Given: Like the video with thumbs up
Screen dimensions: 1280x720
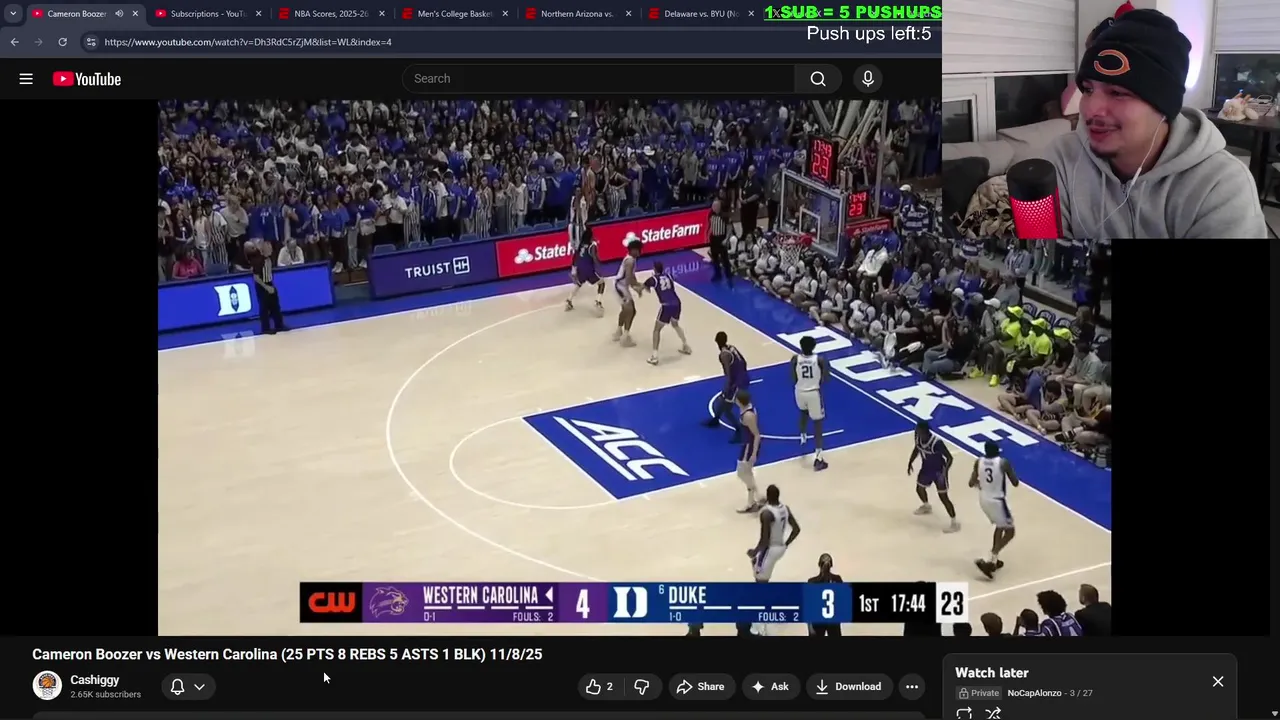Looking at the screenshot, I should click(599, 687).
